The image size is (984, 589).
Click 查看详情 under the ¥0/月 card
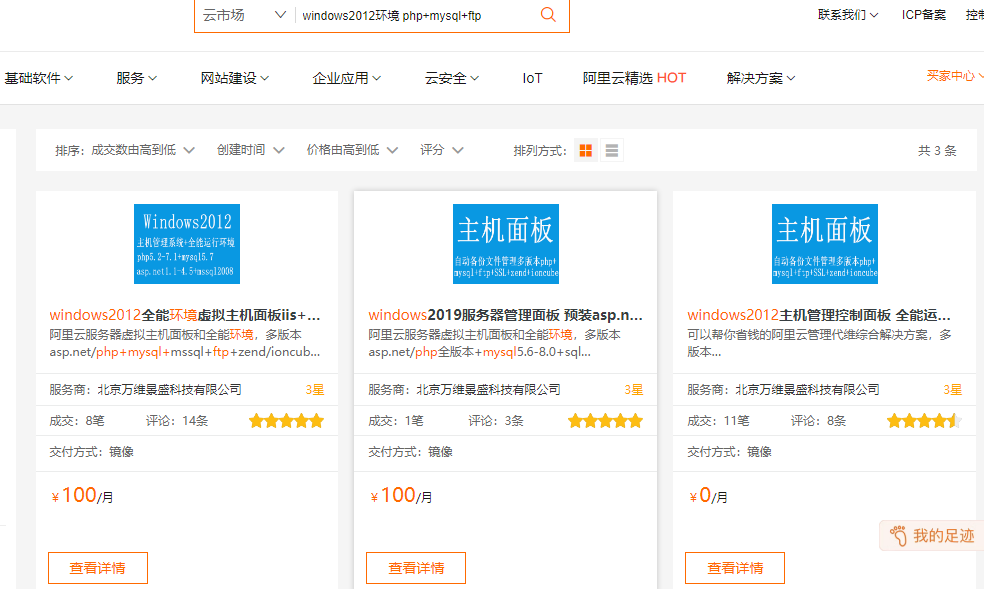point(735,568)
